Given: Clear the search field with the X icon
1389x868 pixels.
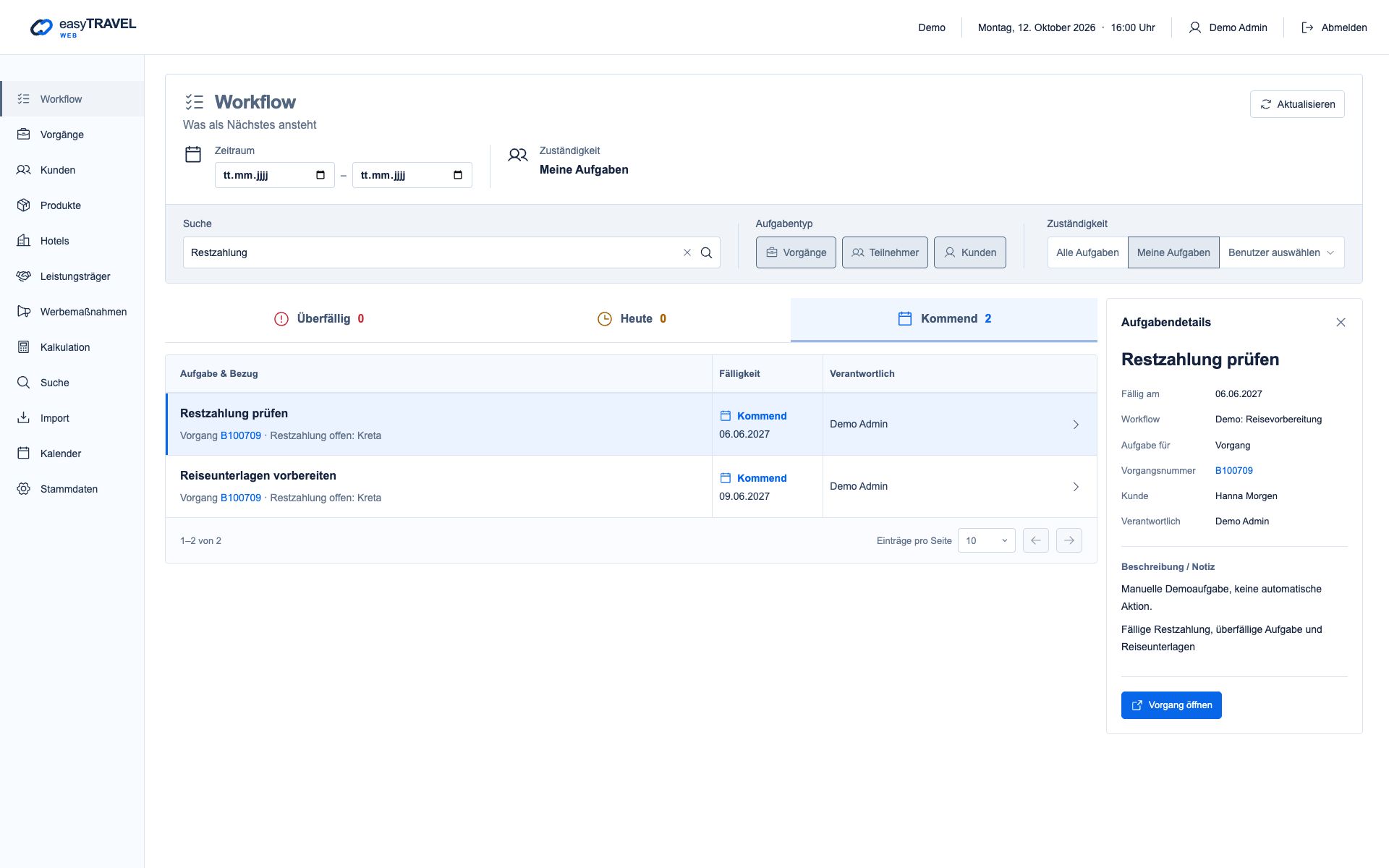Looking at the screenshot, I should (687, 252).
